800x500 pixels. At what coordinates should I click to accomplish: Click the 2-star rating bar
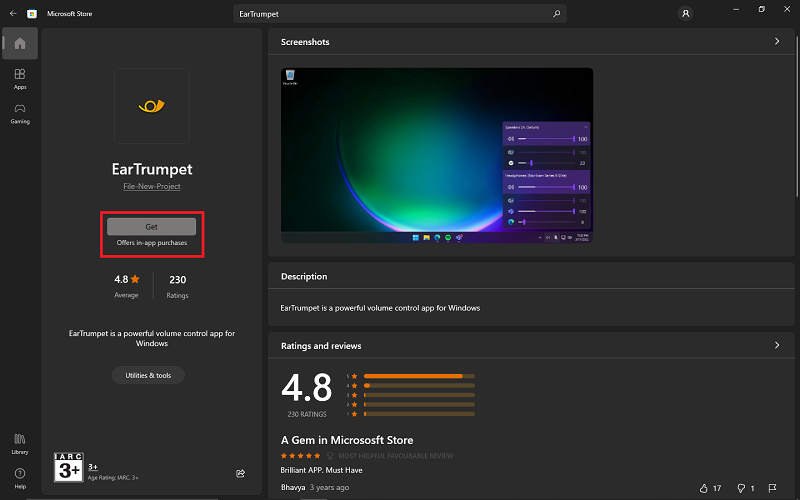click(419, 405)
